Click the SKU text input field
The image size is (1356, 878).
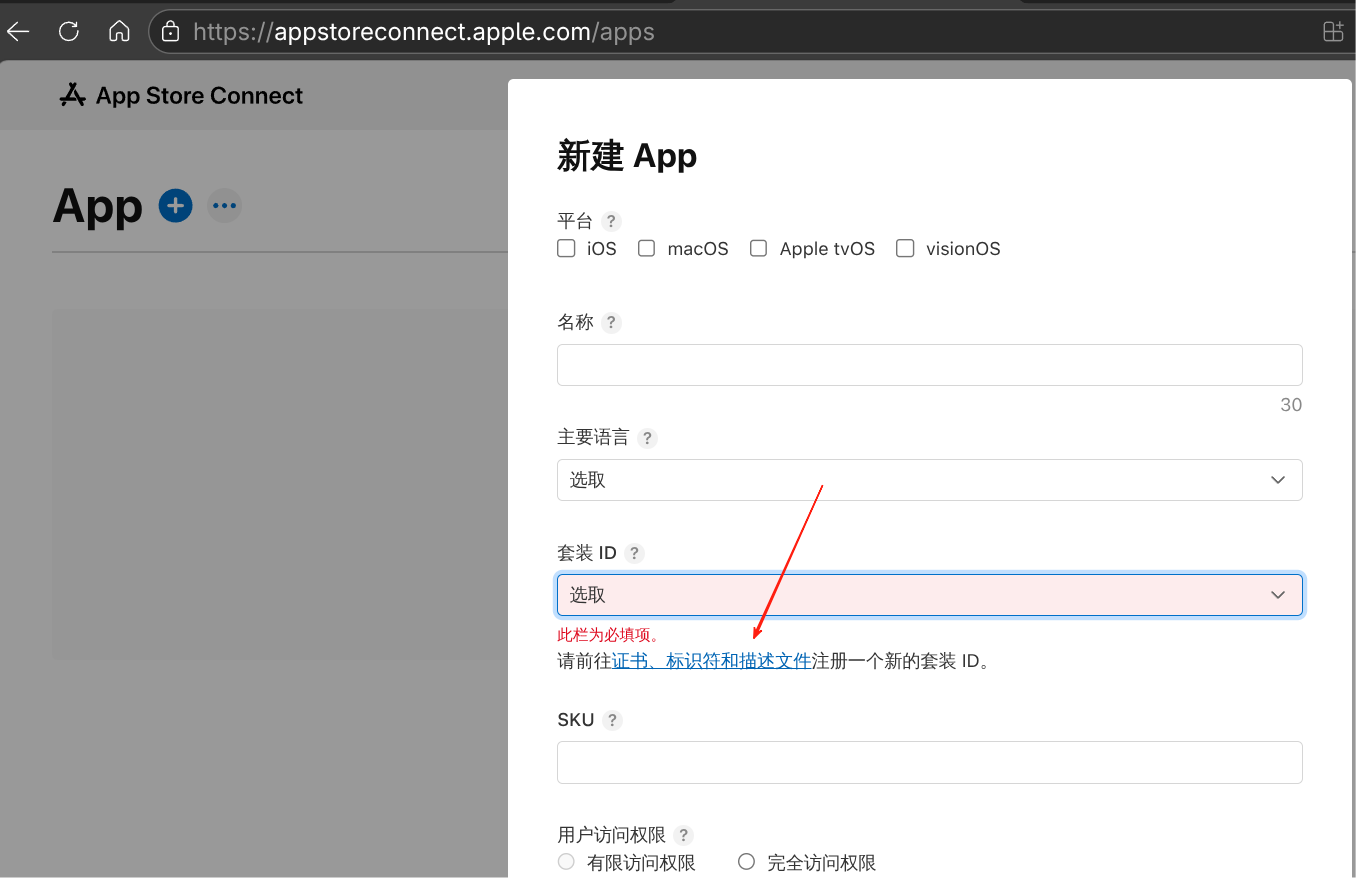pos(930,762)
